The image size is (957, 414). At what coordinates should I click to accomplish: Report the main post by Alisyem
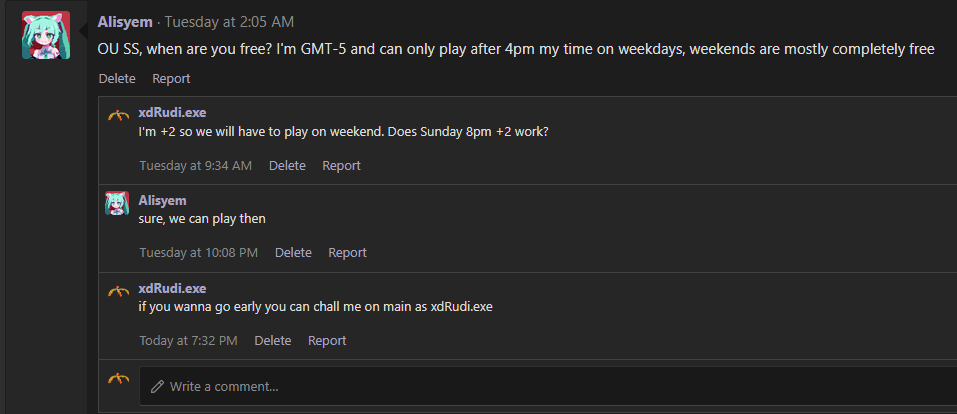point(171,78)
